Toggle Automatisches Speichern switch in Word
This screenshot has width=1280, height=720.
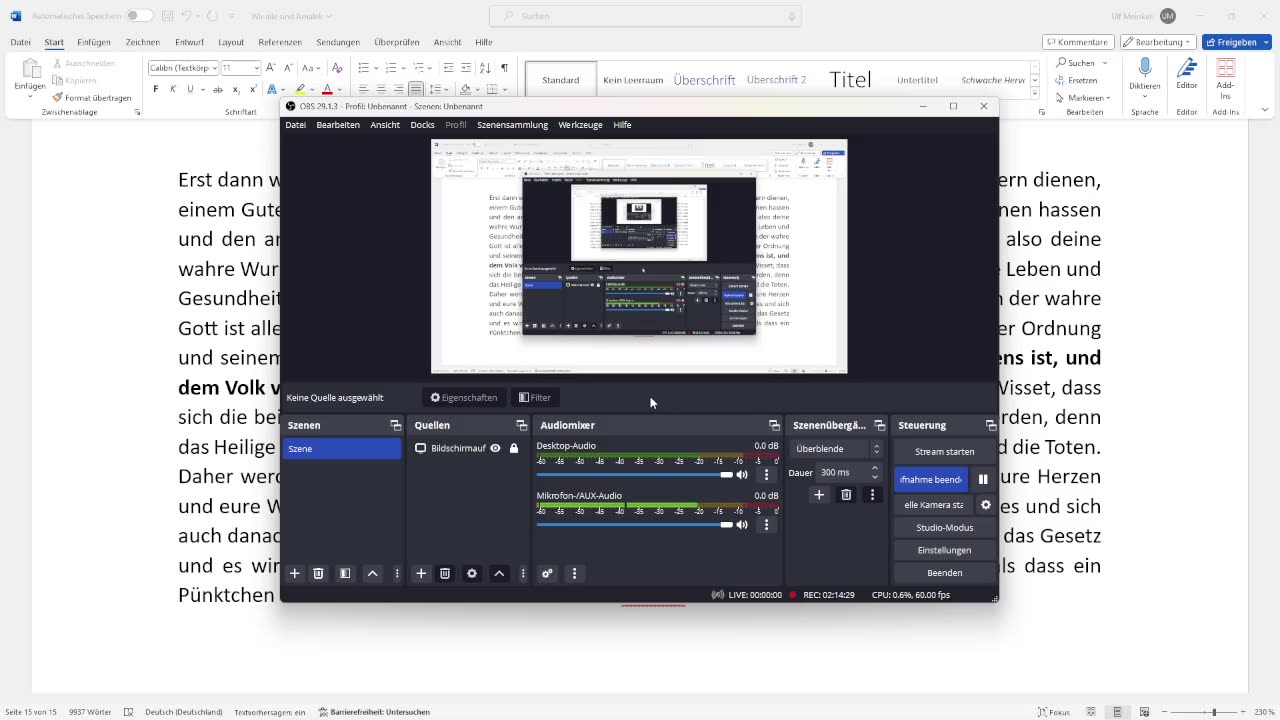coord(139,16)
